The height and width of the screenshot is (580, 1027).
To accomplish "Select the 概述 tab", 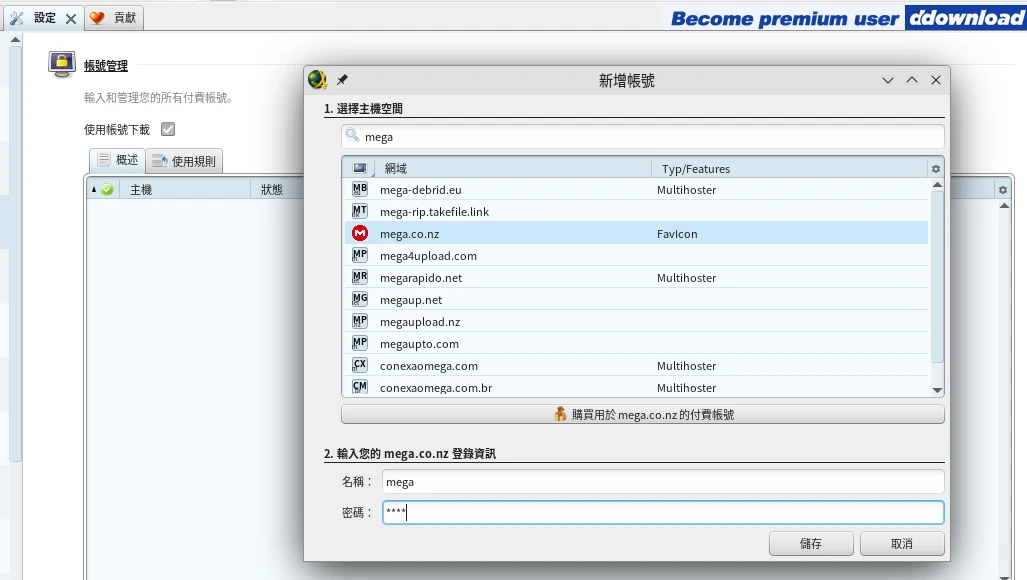I will tap(118, 160).
